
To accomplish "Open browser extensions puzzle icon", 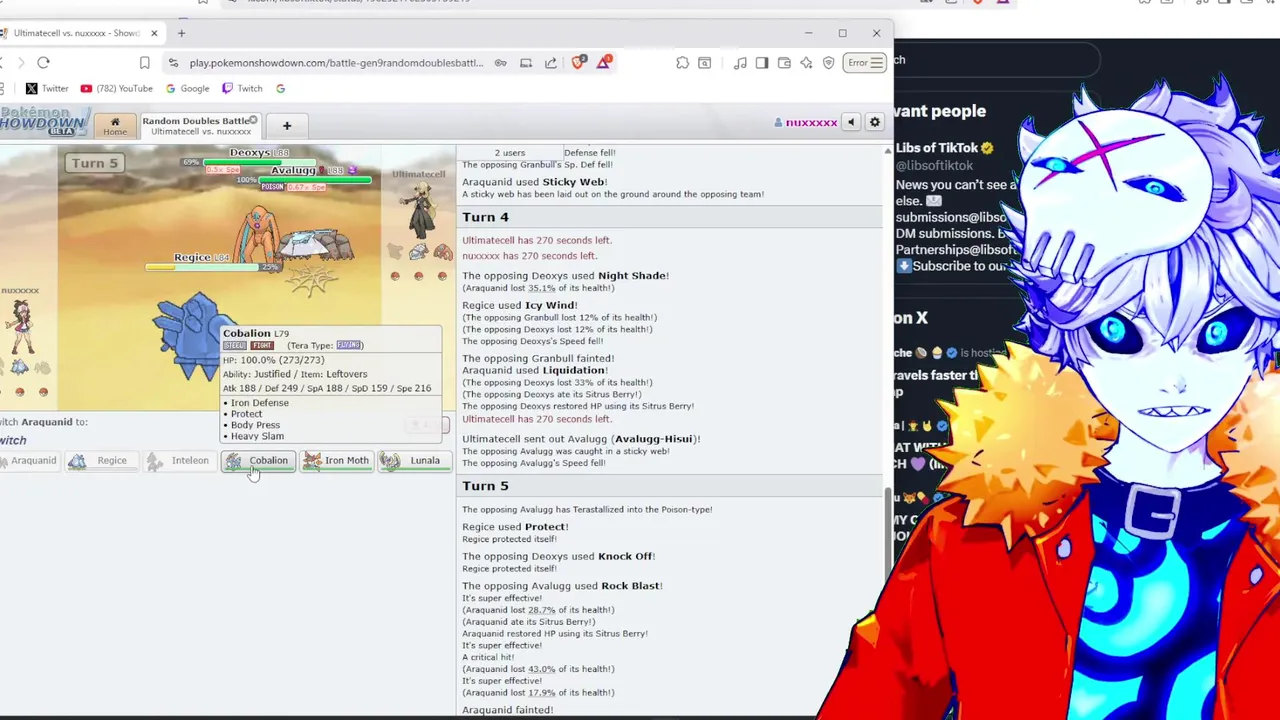I will coord(682,63).
